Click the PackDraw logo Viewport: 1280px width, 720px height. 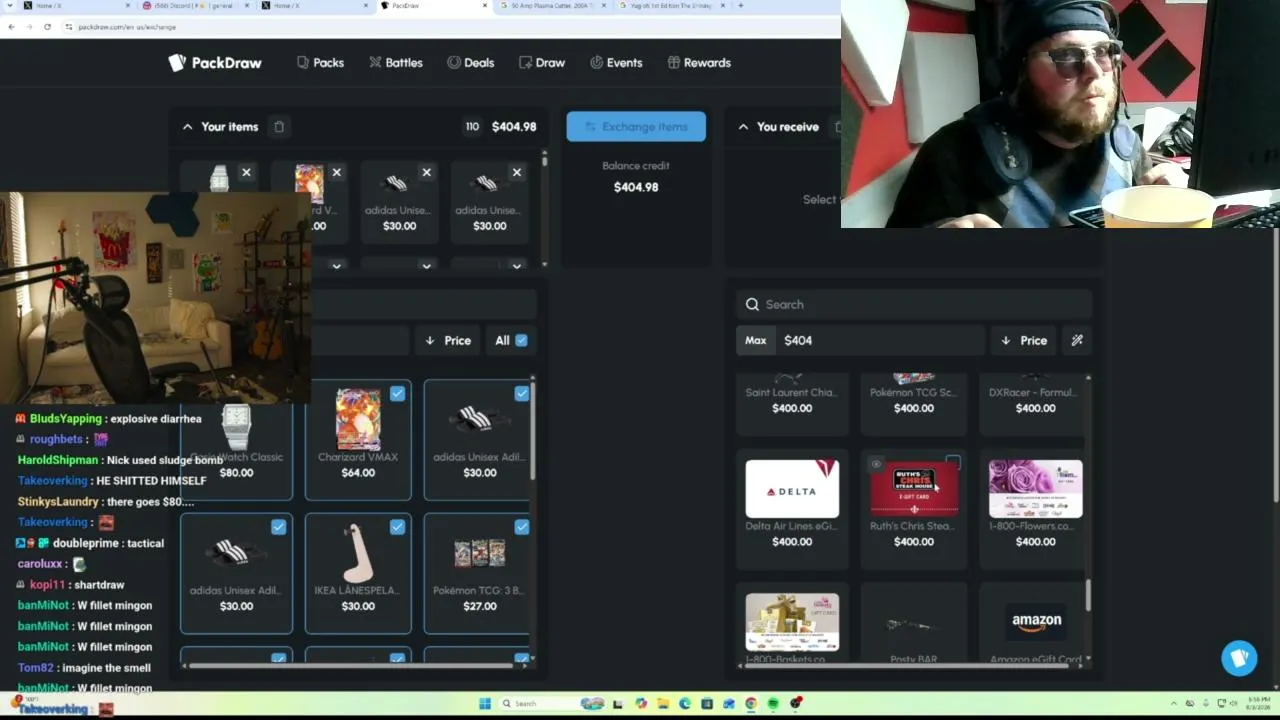[215, 62]
